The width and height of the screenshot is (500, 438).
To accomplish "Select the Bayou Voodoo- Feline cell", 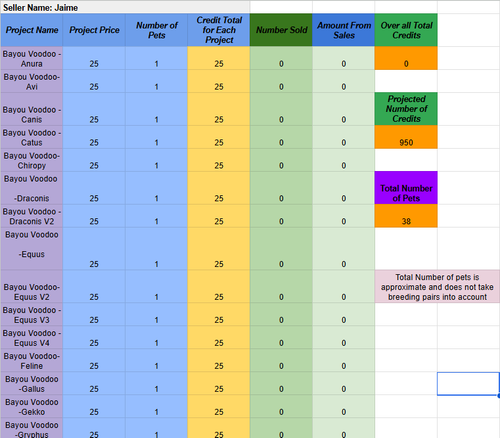I will (x=32, y=360).
